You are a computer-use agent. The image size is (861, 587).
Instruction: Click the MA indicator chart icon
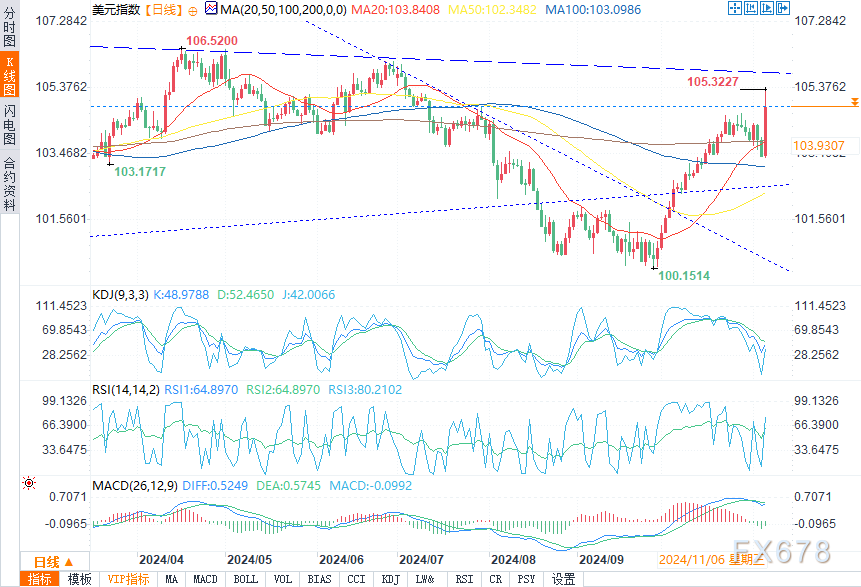(210, 8)
